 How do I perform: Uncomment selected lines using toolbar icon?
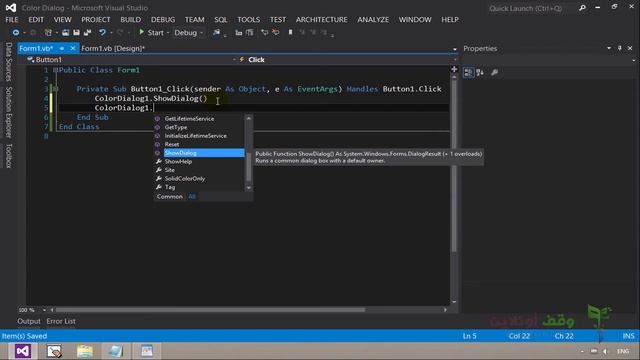point(276,32)
